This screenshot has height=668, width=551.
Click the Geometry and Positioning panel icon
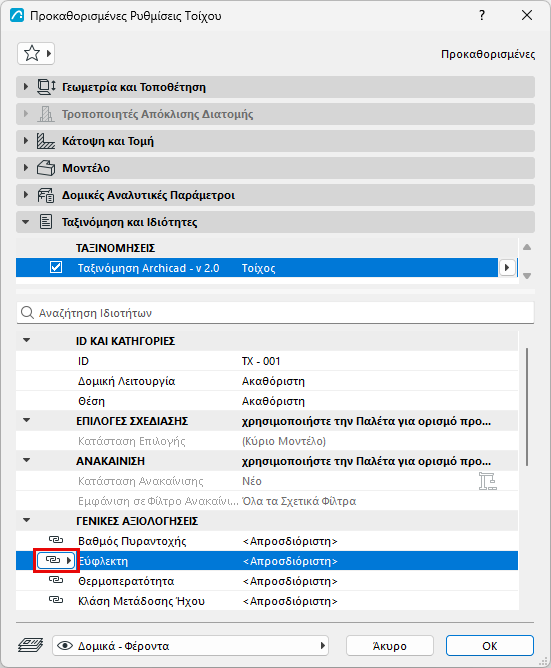click(46, 87)
